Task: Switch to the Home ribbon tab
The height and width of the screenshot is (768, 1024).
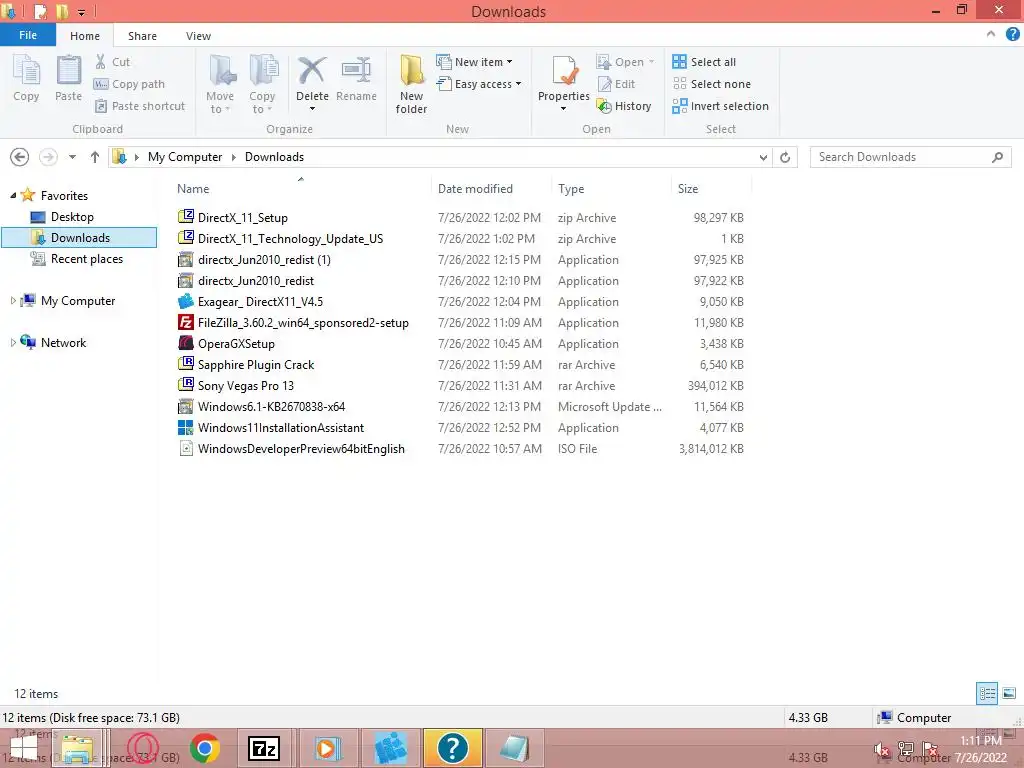Action: pyautogui.click(x=85, y=36)
